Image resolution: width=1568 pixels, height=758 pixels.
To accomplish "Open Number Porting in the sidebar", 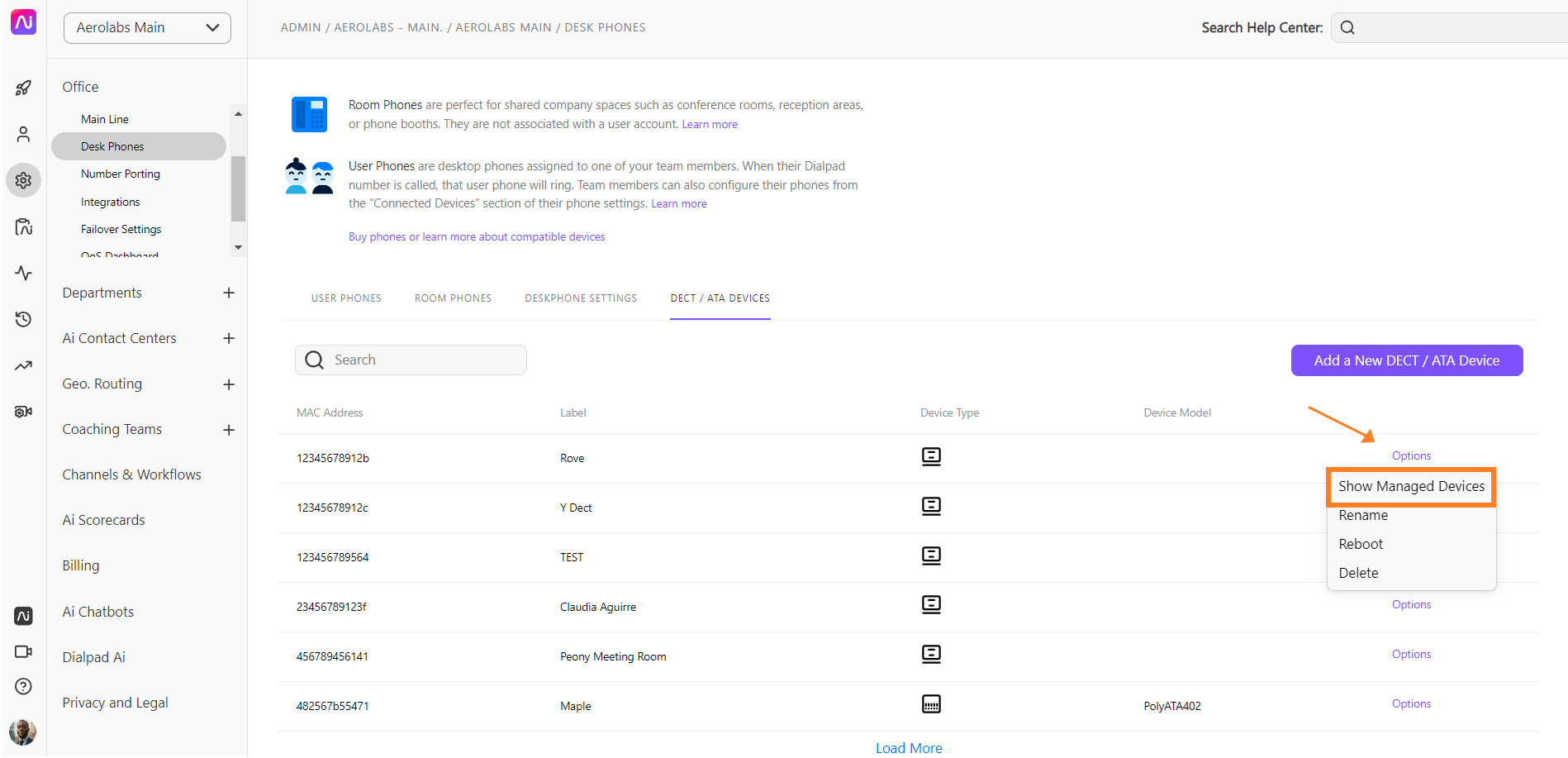I will point(121,174).
